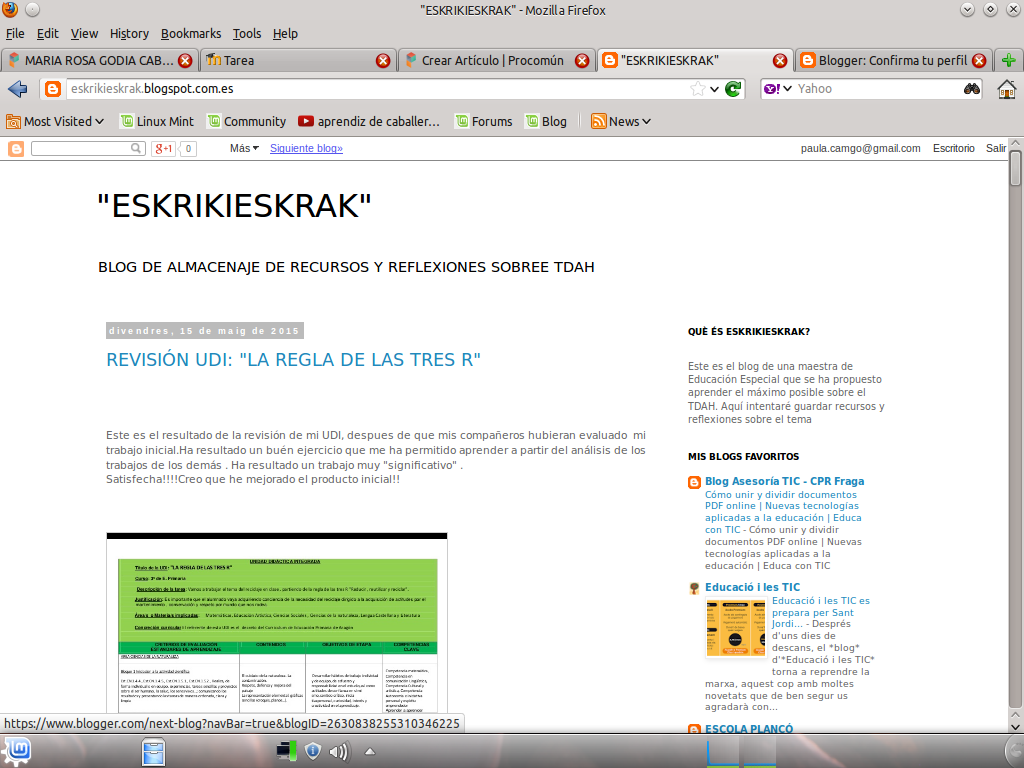Click the binoculars search icon beside Yahoo box
The width and height of the screenshot is (1024, 768).
(971, 88)
